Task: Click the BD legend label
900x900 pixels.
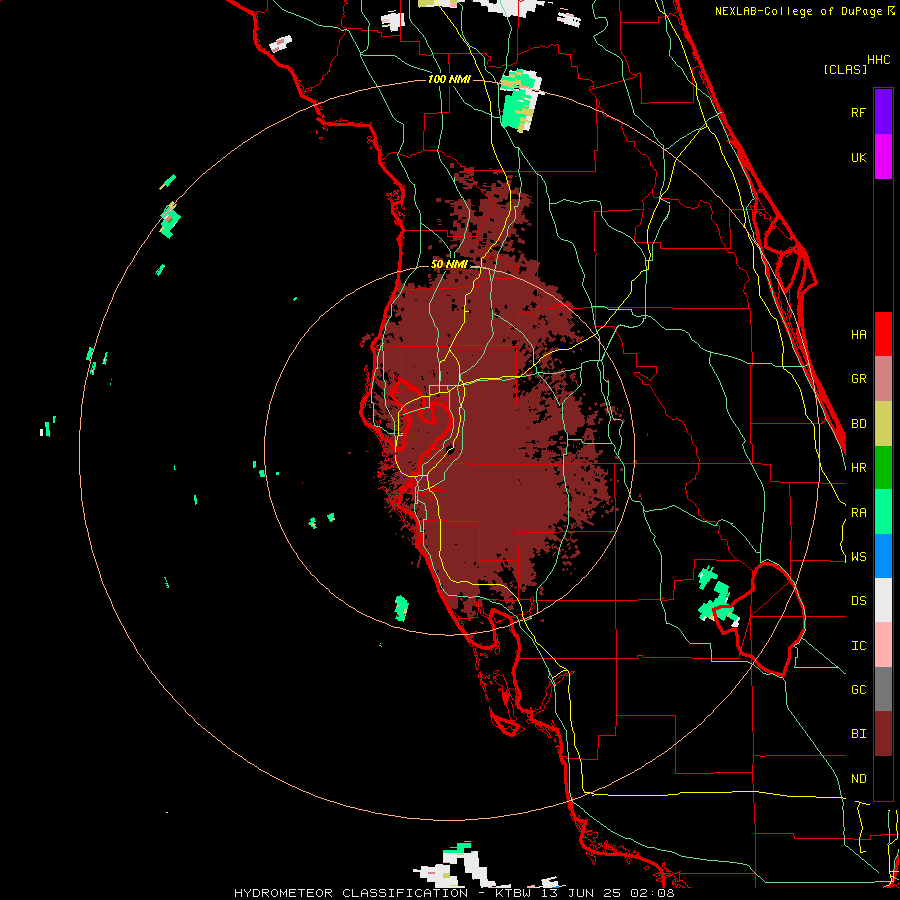Action: click(859, 424)
